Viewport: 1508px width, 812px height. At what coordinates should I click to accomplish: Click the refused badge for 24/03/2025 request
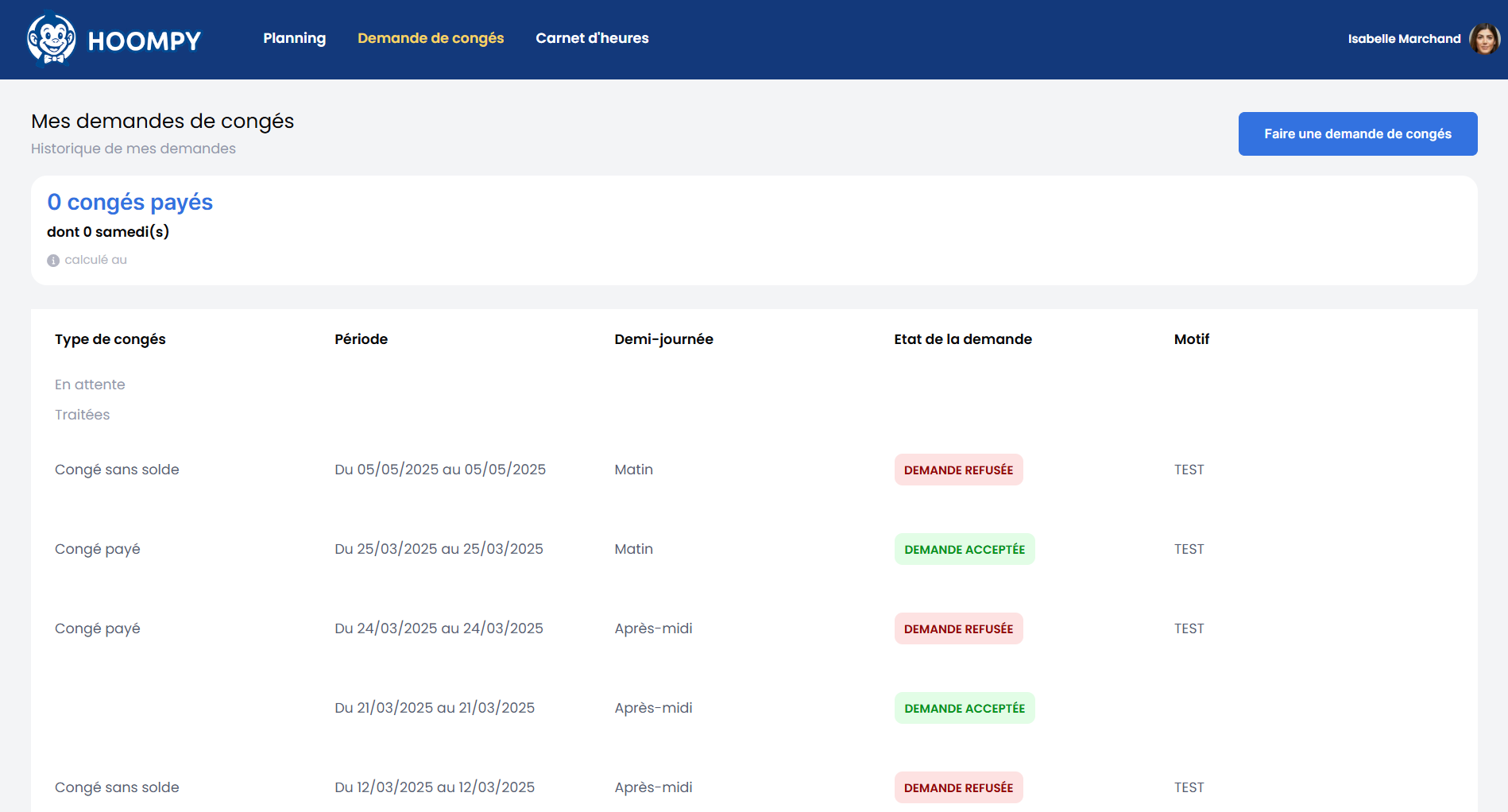coord(958,628)
